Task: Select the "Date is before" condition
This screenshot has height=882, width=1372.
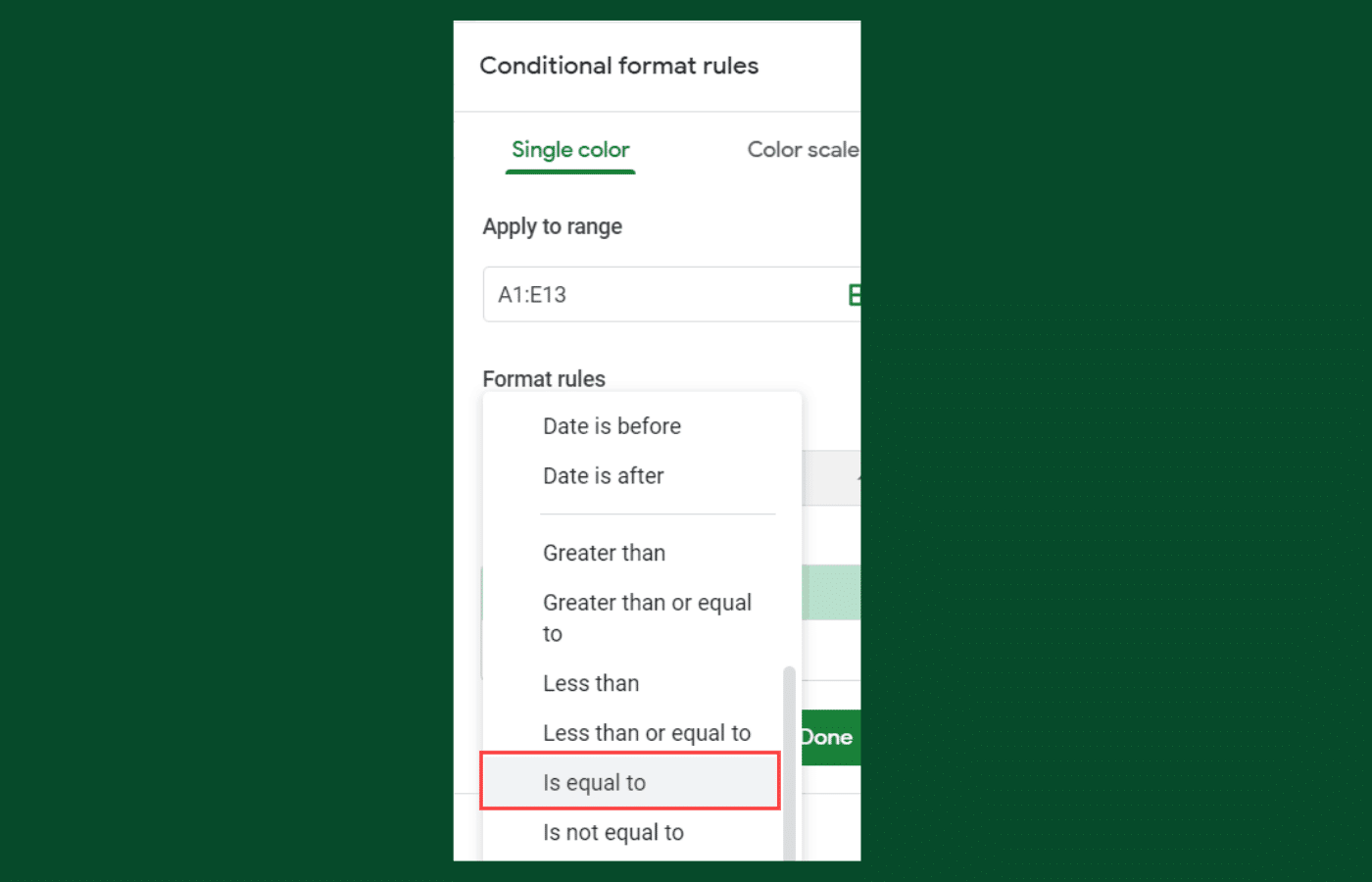Action: (x=612, y=425)
